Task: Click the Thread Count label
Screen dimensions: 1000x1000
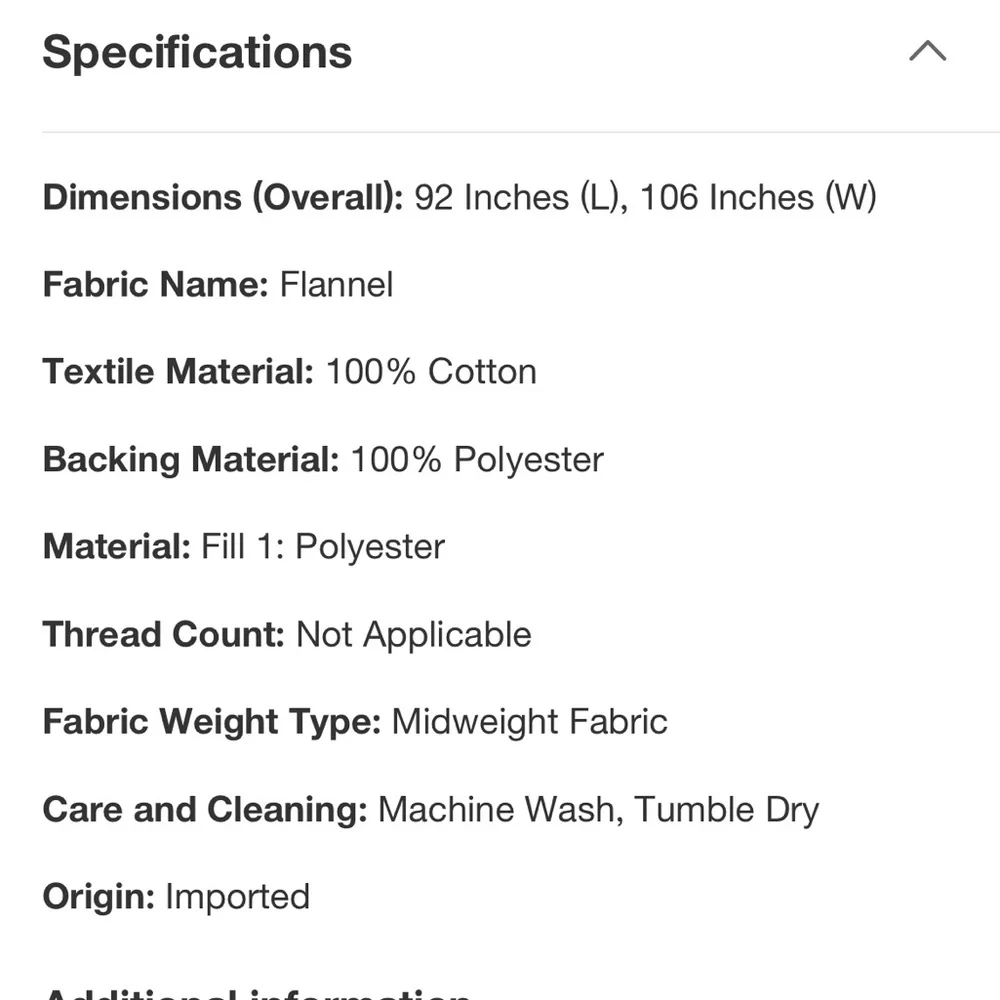Action: coord(164,635)
